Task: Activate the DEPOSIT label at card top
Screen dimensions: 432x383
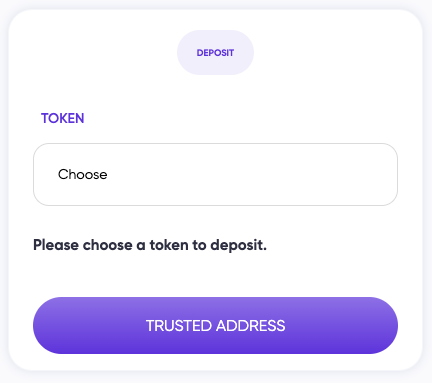Action: 215,53
